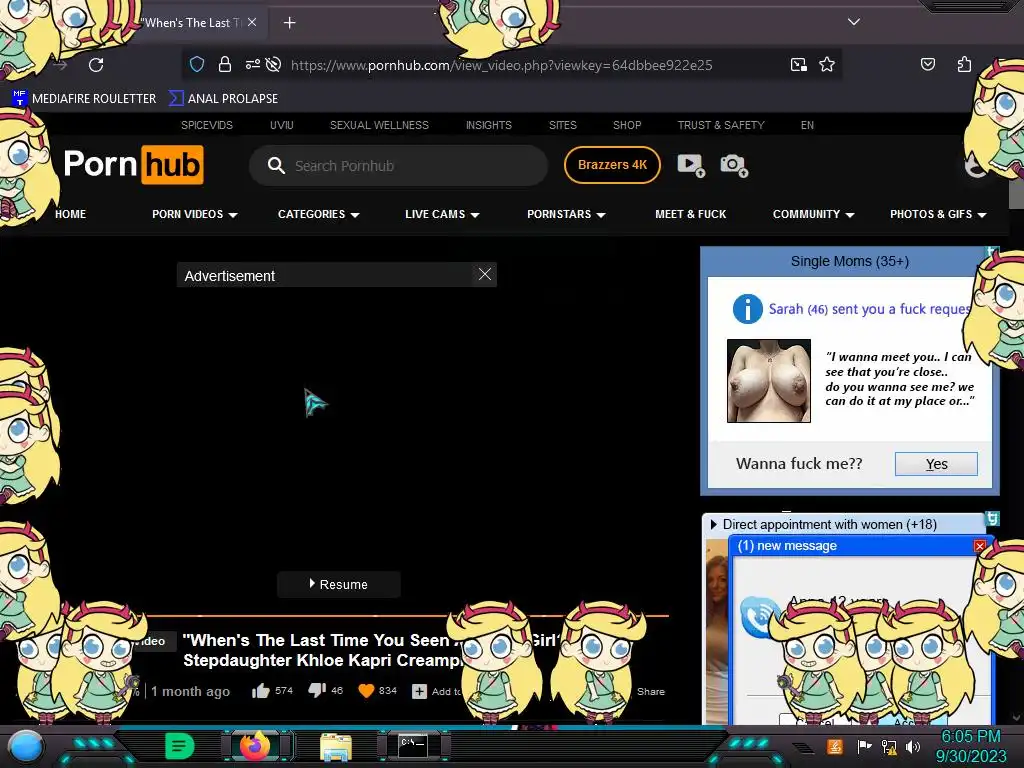Expand the CATEGORIES dropdown
The height and width of the screenshot is (768, 1024).
tap(319, 214)
